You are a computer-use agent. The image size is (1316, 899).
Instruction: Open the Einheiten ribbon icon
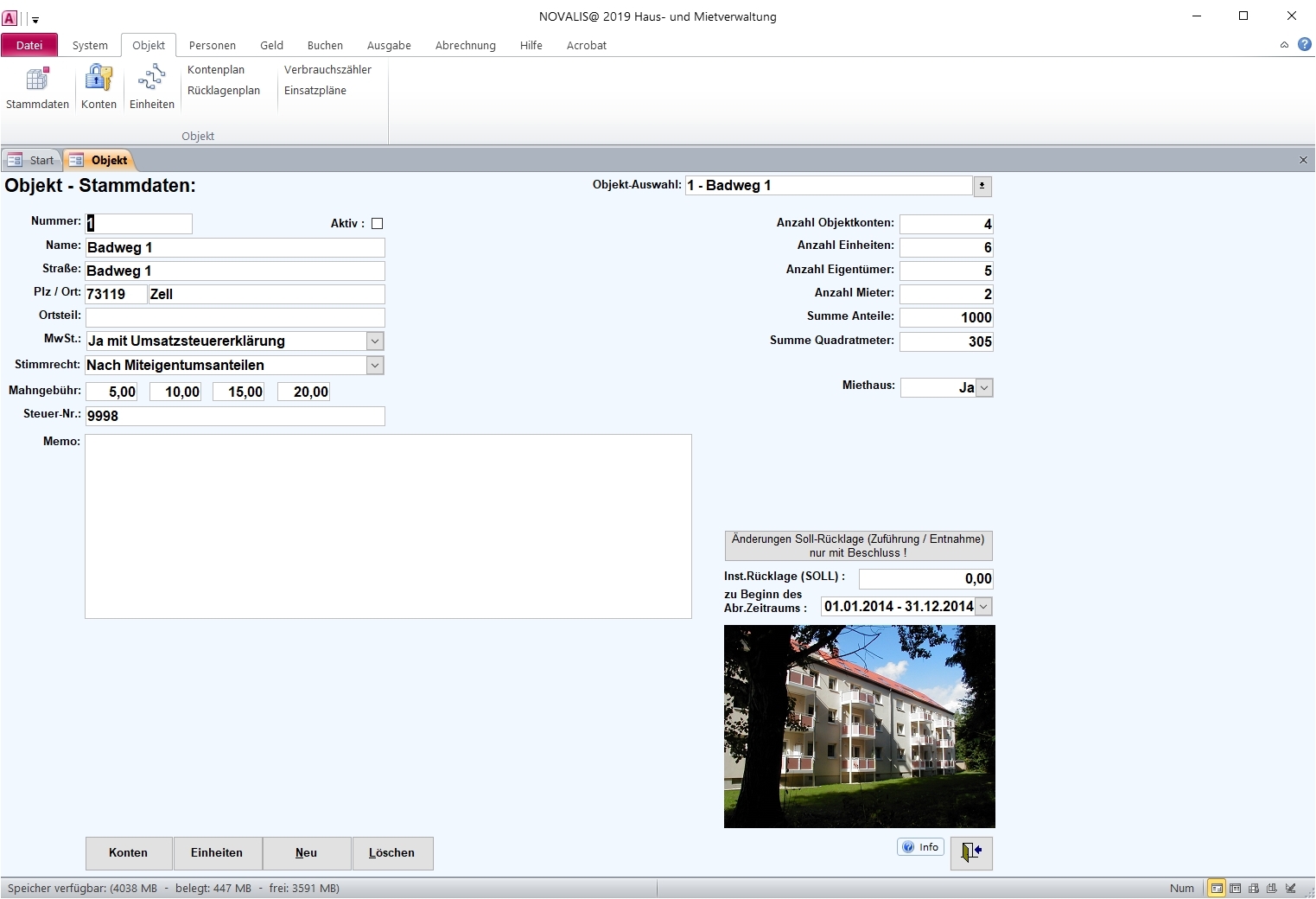(x=152, y=87)
